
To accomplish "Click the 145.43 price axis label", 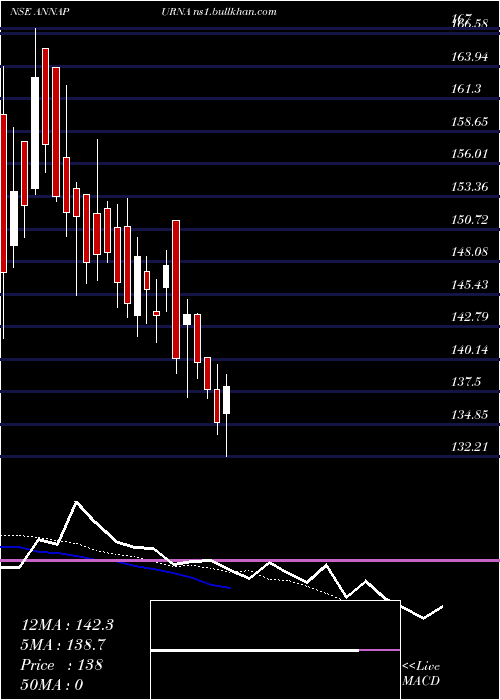I will (x=469, y=285).
